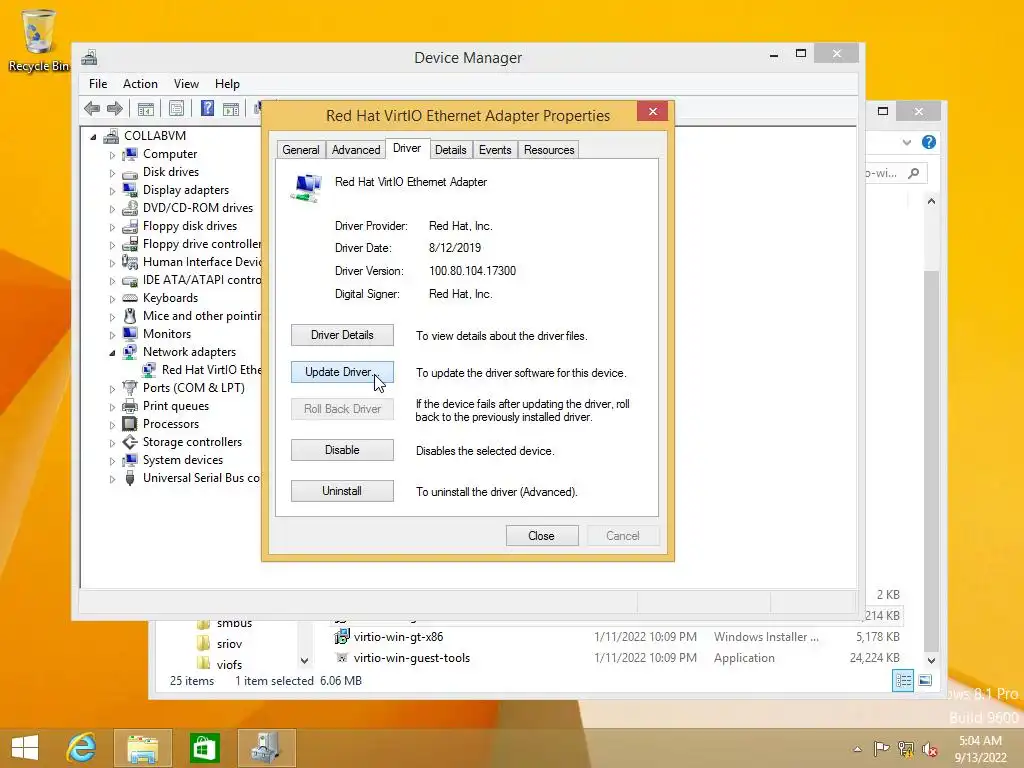Open the Action menu
1024x768 pixels.
tap(140, 84)
